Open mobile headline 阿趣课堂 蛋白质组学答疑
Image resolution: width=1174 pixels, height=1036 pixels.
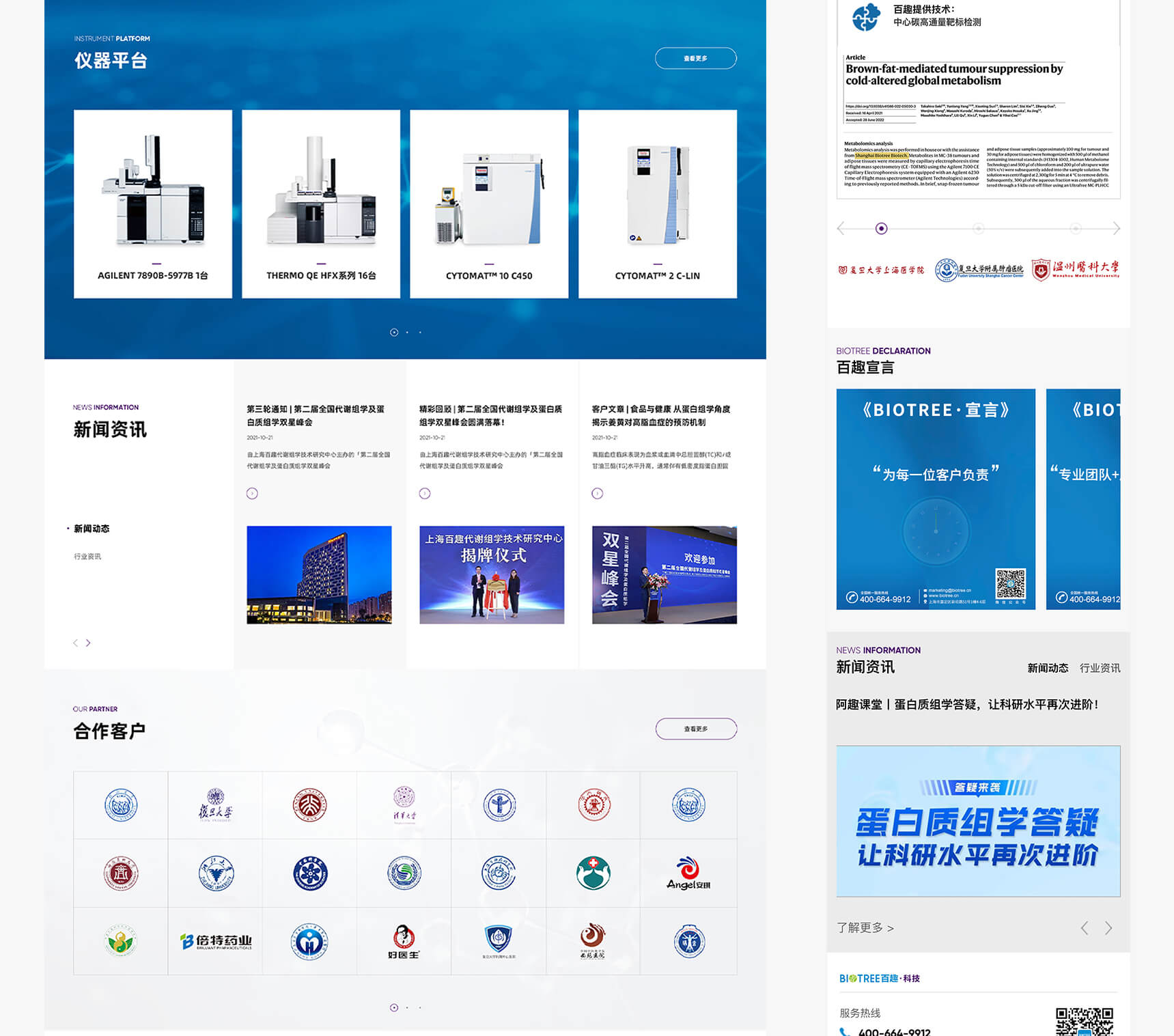967,704
